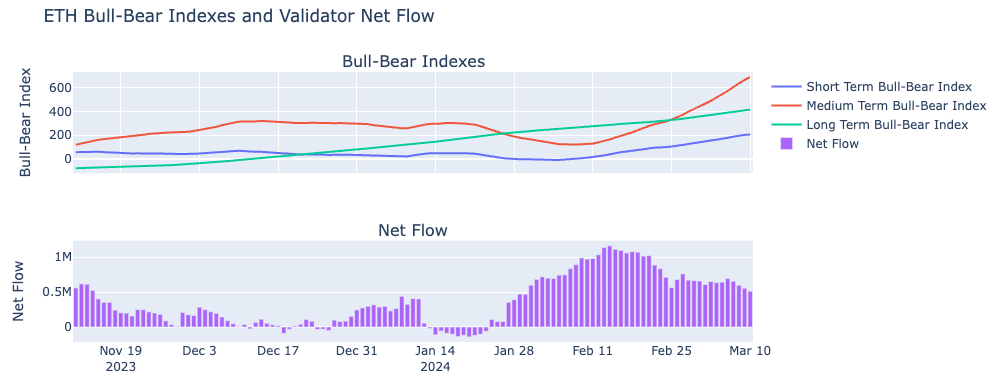Select the Bull-Bear Indexes subplot title
This screenshot has height=386, width=998.
tap(414, 62)
